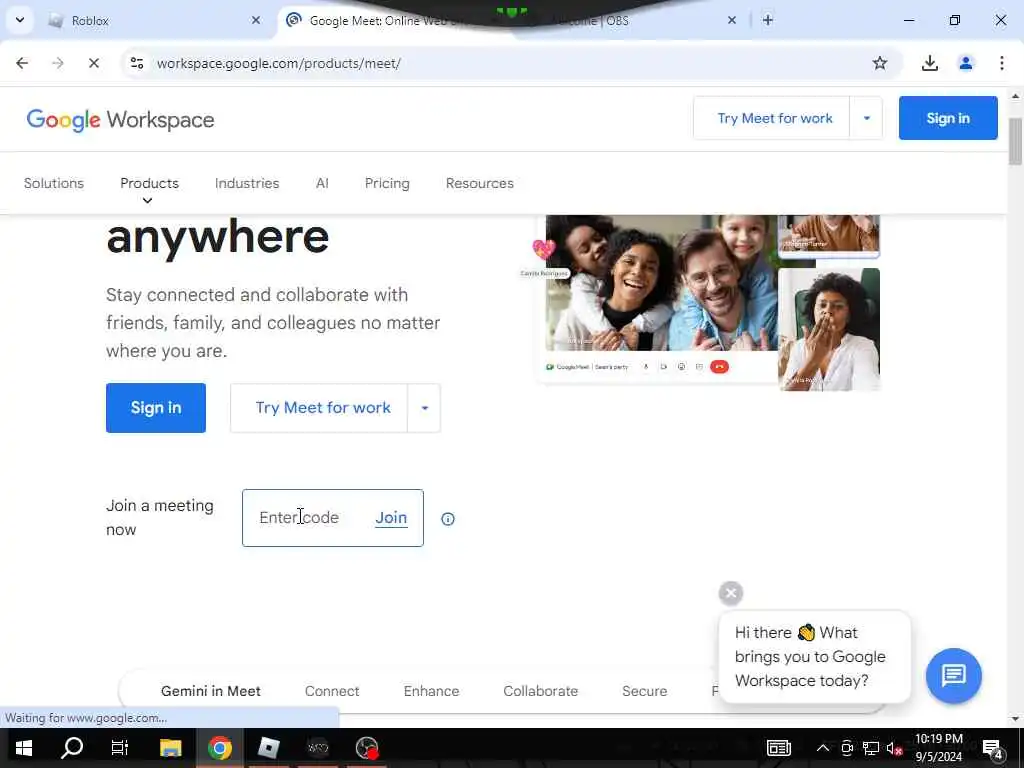Open Chrome three-dot menu
This screenshot has height=768, width=1024.
click(x=1001, y=63)
